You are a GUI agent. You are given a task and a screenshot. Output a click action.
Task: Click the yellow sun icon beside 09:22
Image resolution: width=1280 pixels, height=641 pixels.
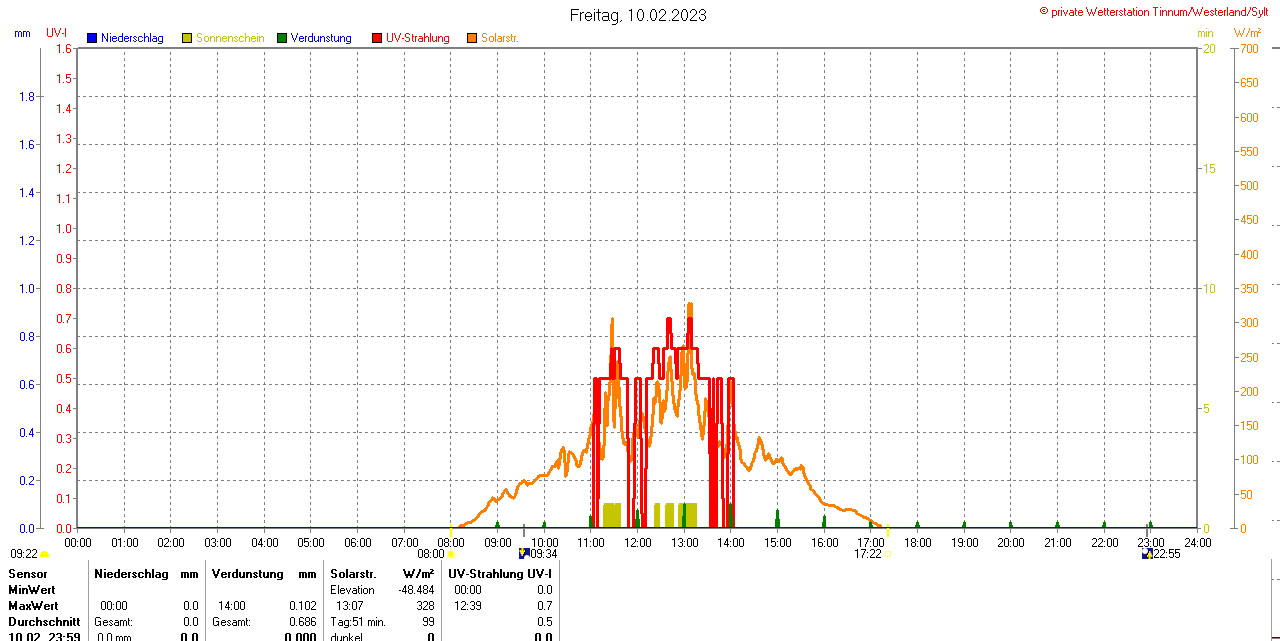45,553
